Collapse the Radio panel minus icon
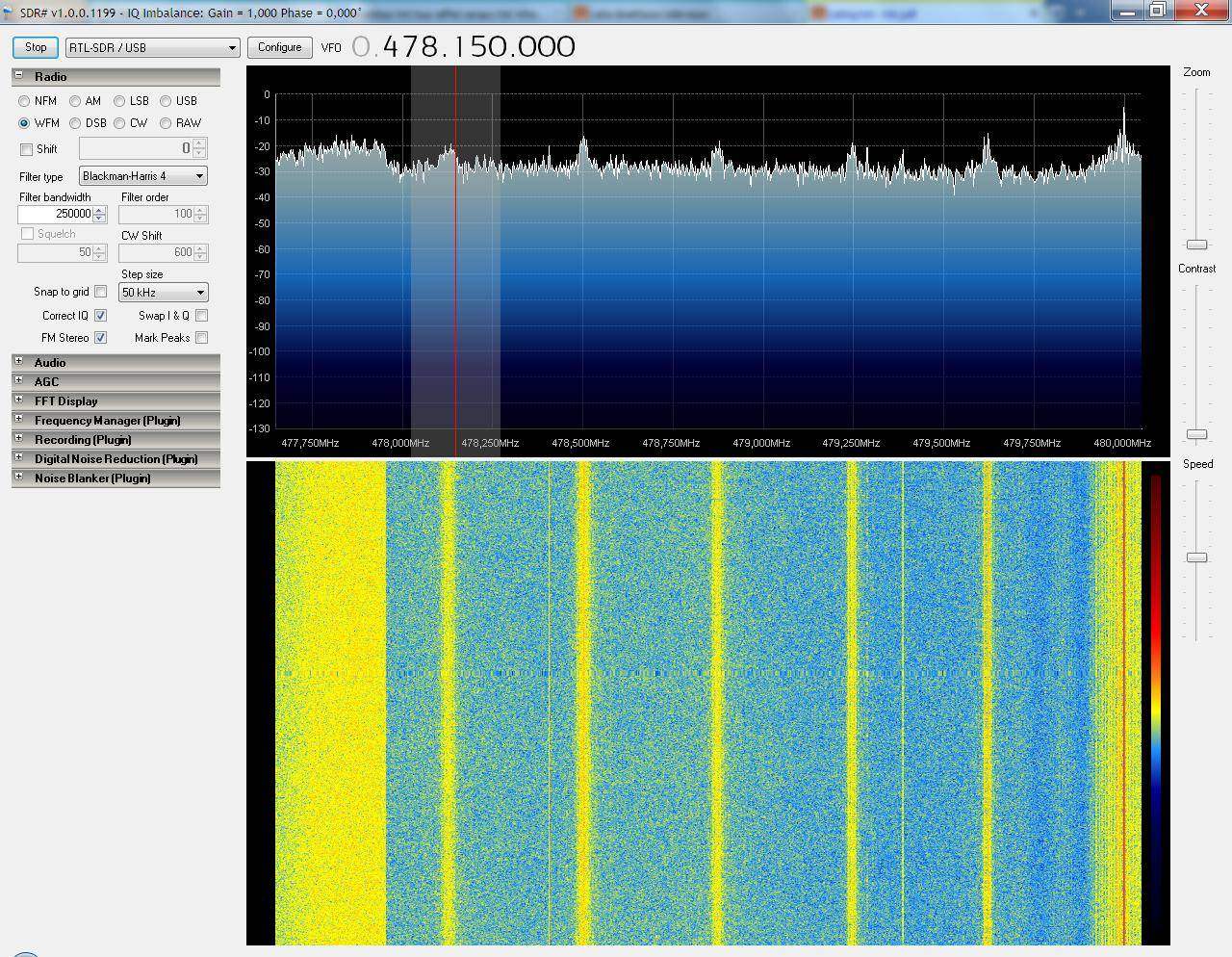Viewport: 1232px width, 957px height. pyautogui.click(x=18, y=75)
